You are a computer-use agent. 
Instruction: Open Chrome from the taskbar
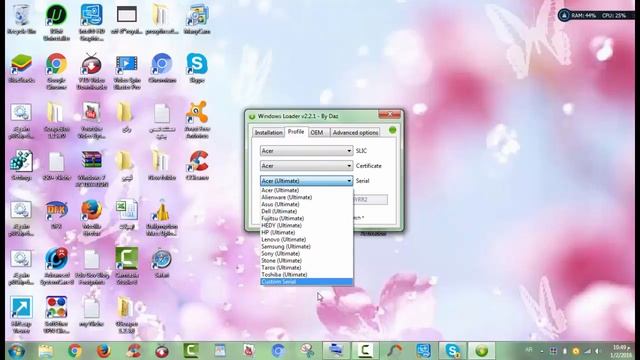75,351
